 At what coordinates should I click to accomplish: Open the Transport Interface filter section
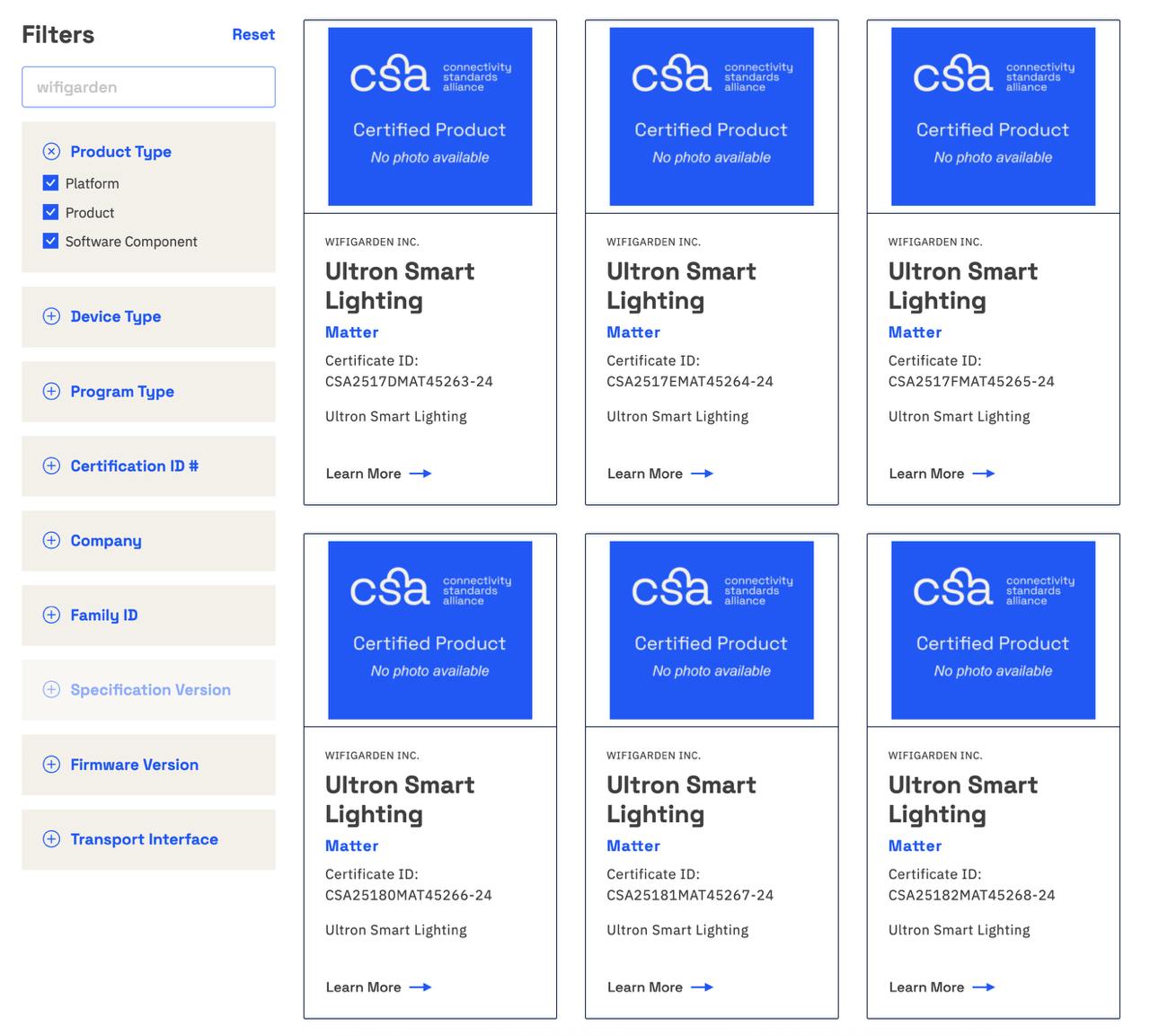[148, 839]
